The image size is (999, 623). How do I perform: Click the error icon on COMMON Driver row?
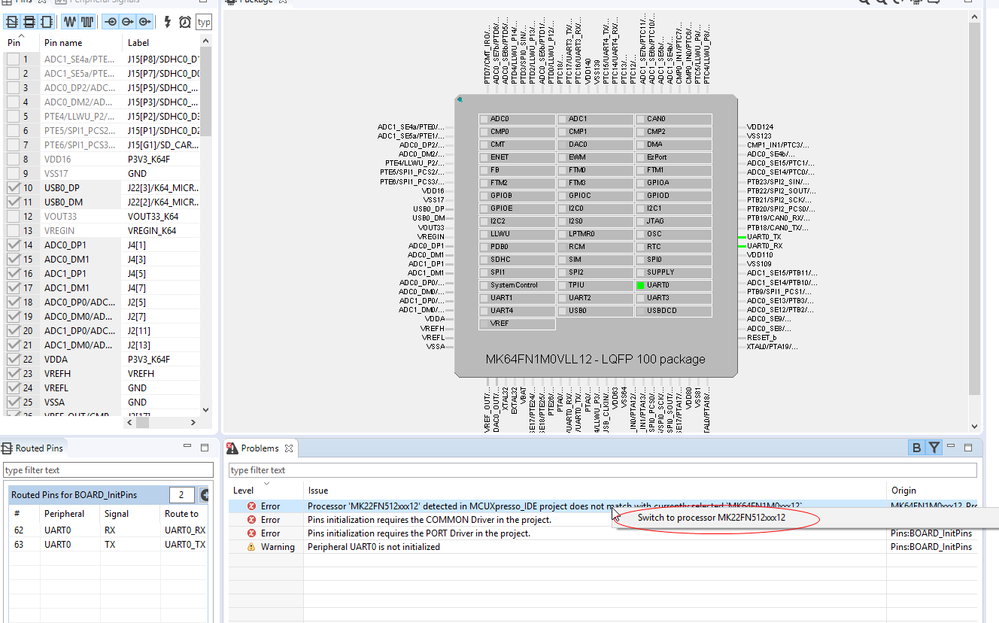tap(251, 520)
